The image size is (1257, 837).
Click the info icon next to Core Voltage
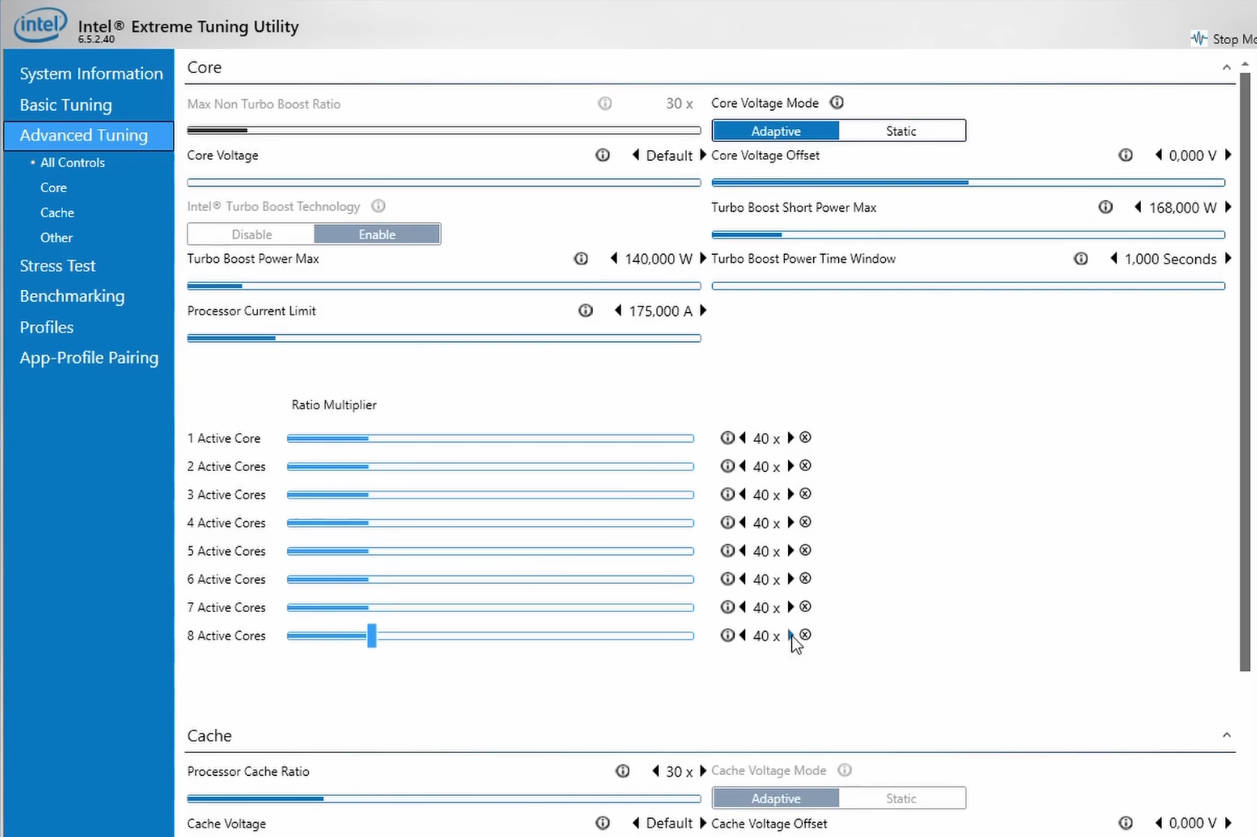pyautogui.click(x=602, y=155)
